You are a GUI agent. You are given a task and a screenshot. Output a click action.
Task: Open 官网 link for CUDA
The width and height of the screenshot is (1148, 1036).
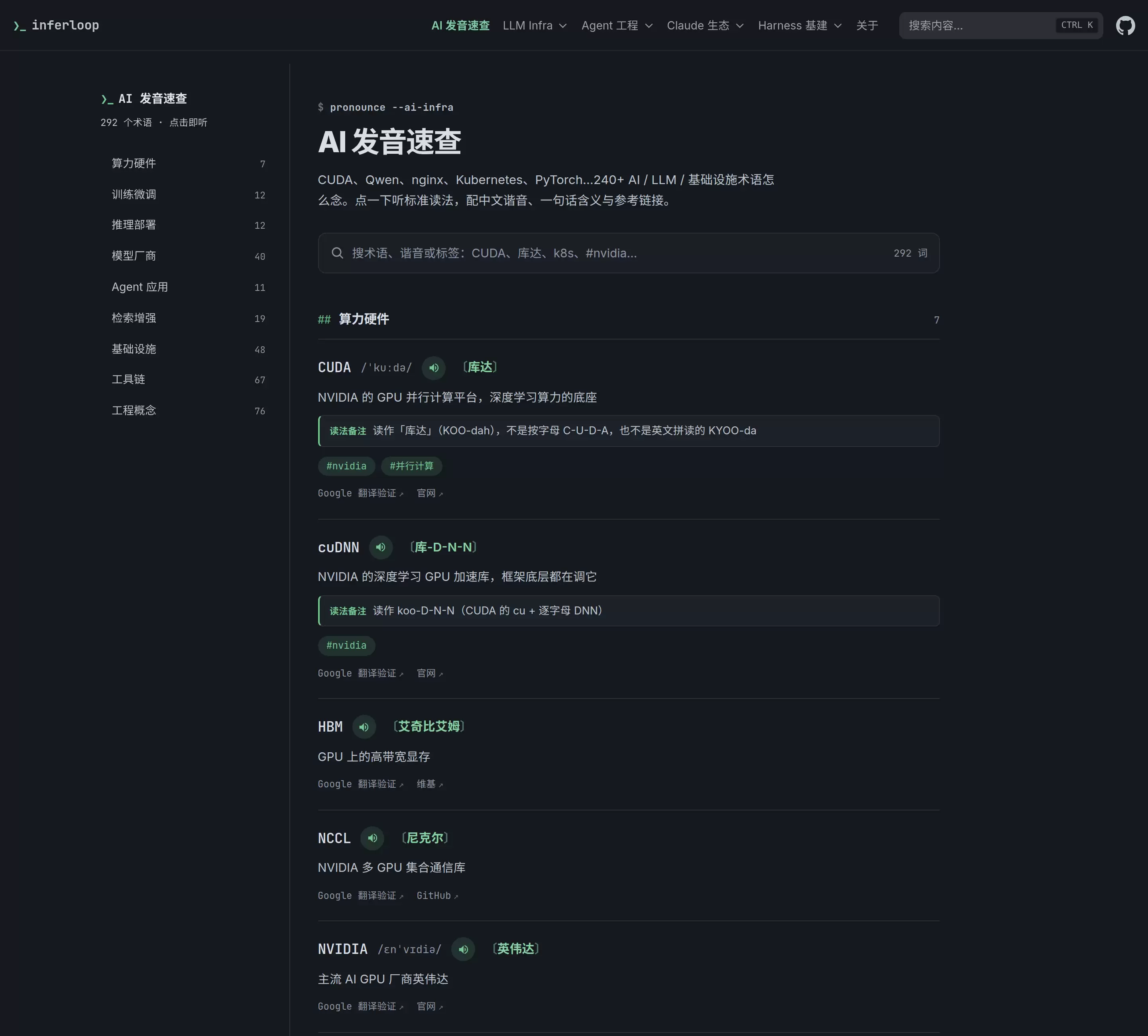tap(430, 494)
